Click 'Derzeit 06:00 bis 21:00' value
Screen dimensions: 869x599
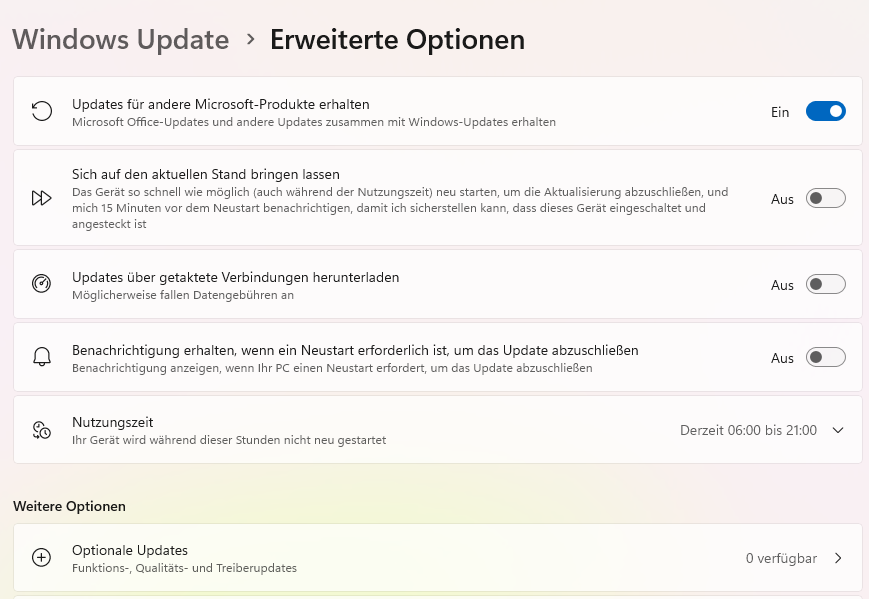click(x=748, y=430)
